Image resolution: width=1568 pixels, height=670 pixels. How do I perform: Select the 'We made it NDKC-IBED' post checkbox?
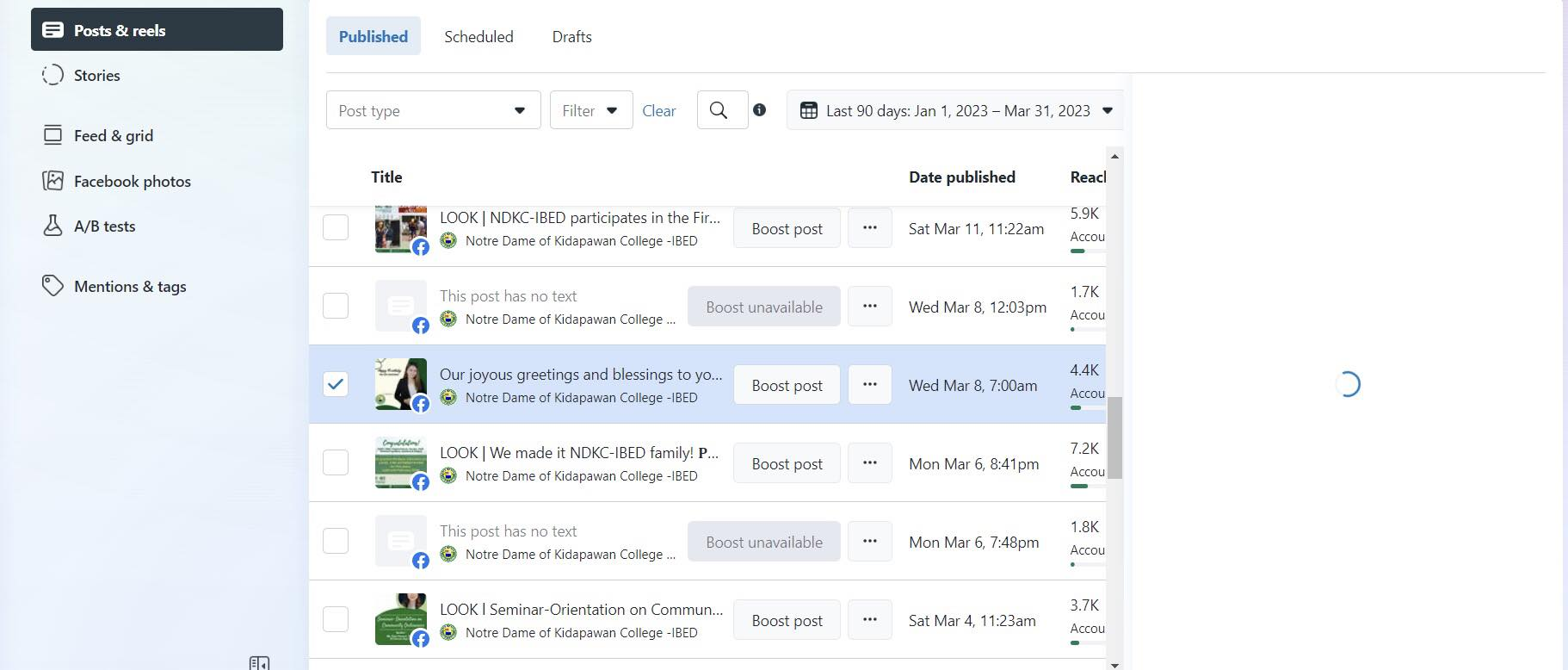[336, 462]
